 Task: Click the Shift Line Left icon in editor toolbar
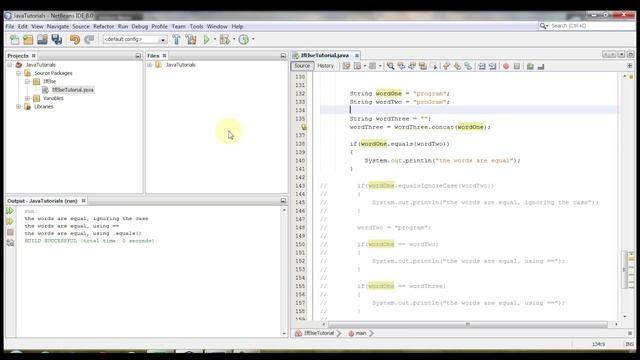click(482, 66)
